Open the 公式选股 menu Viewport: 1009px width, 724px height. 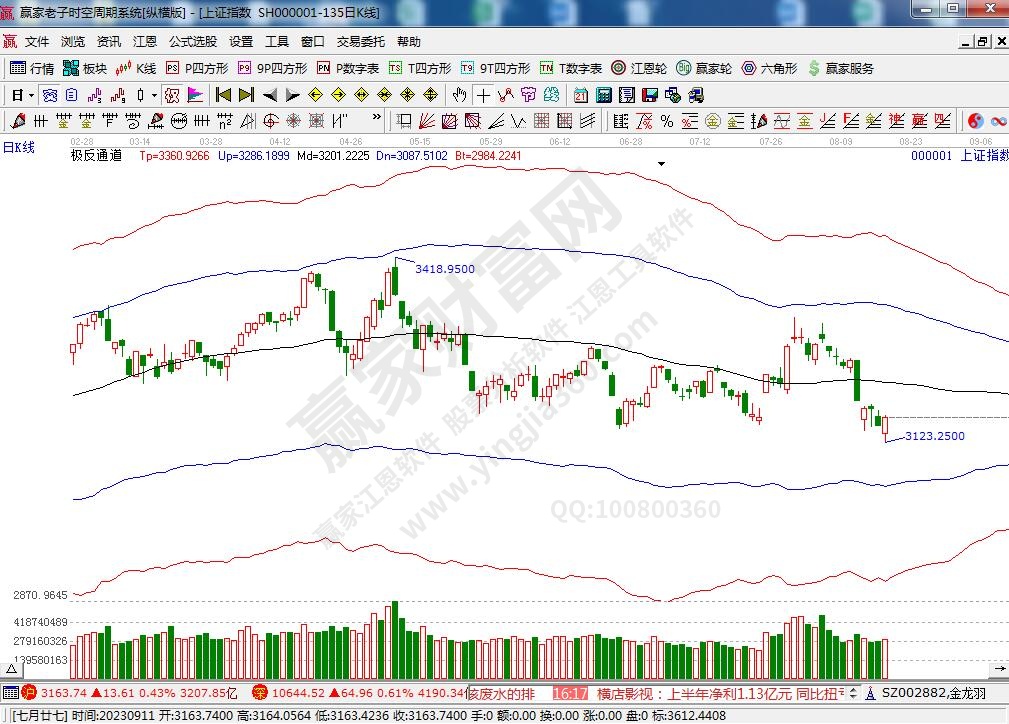click(x=192, y=42)
